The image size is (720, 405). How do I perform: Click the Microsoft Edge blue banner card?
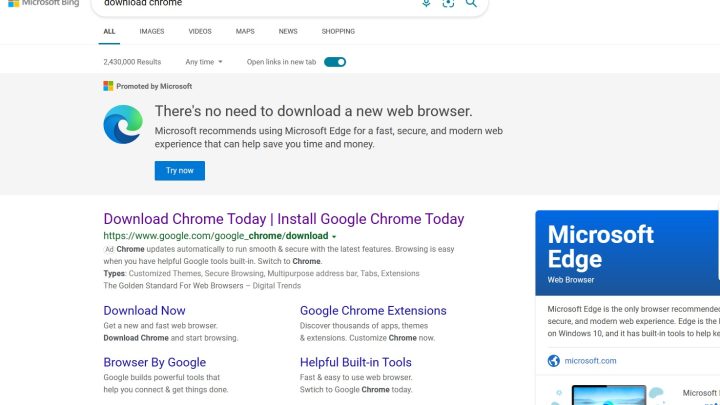click(x=628, y=253)
